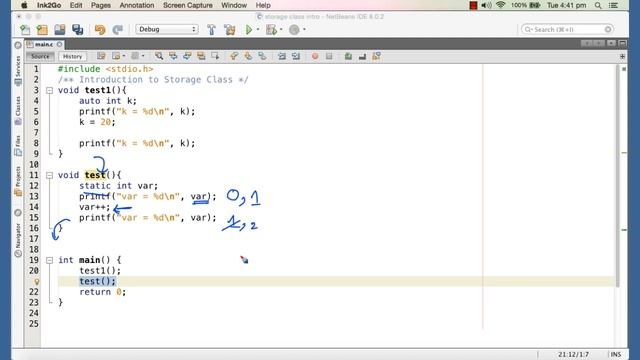640x360 pixels.
Task: Open the Annotation menu
Action: (137, 5)
